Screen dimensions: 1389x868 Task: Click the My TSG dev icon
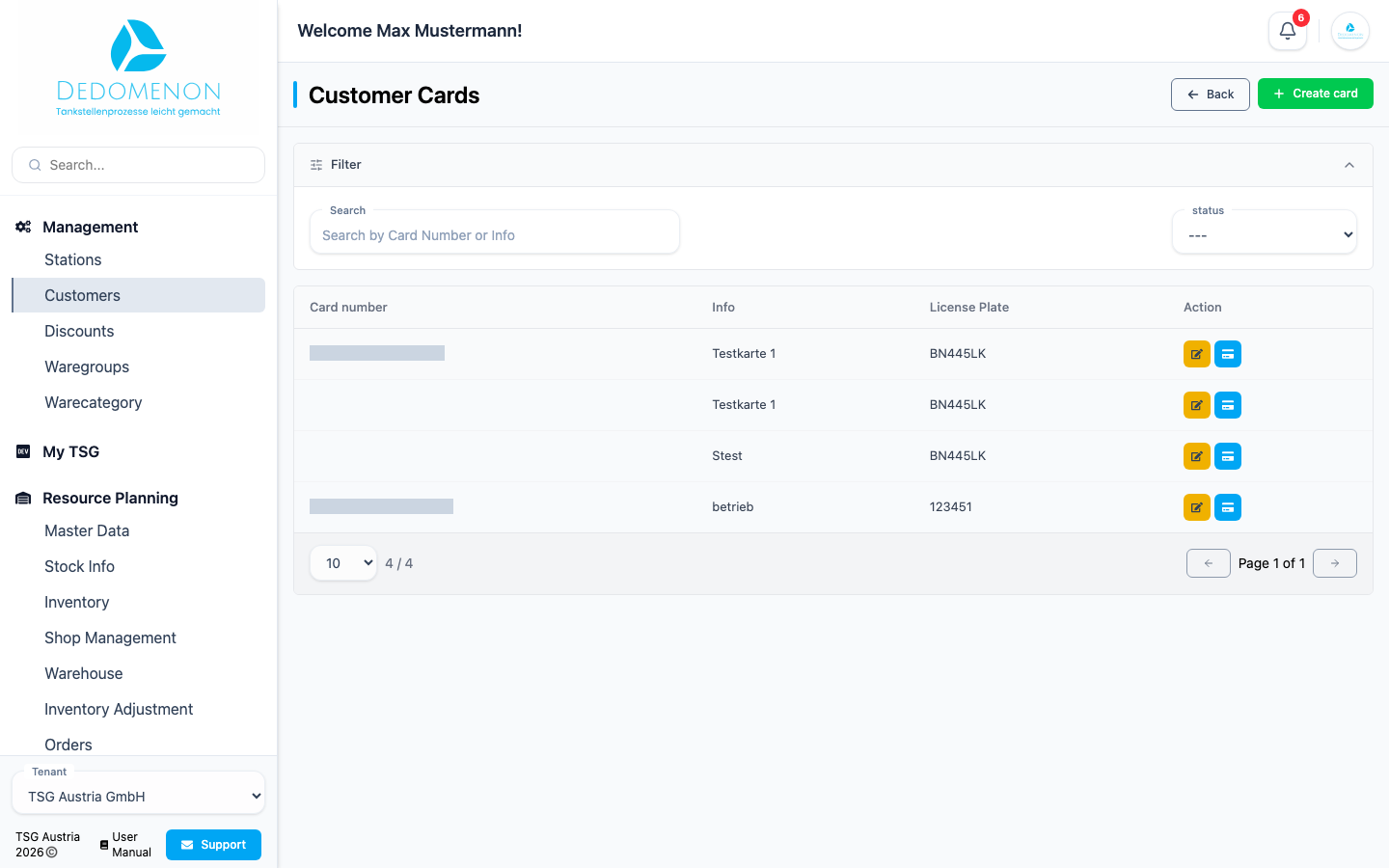pyautogui.click(x=23, y=451)
